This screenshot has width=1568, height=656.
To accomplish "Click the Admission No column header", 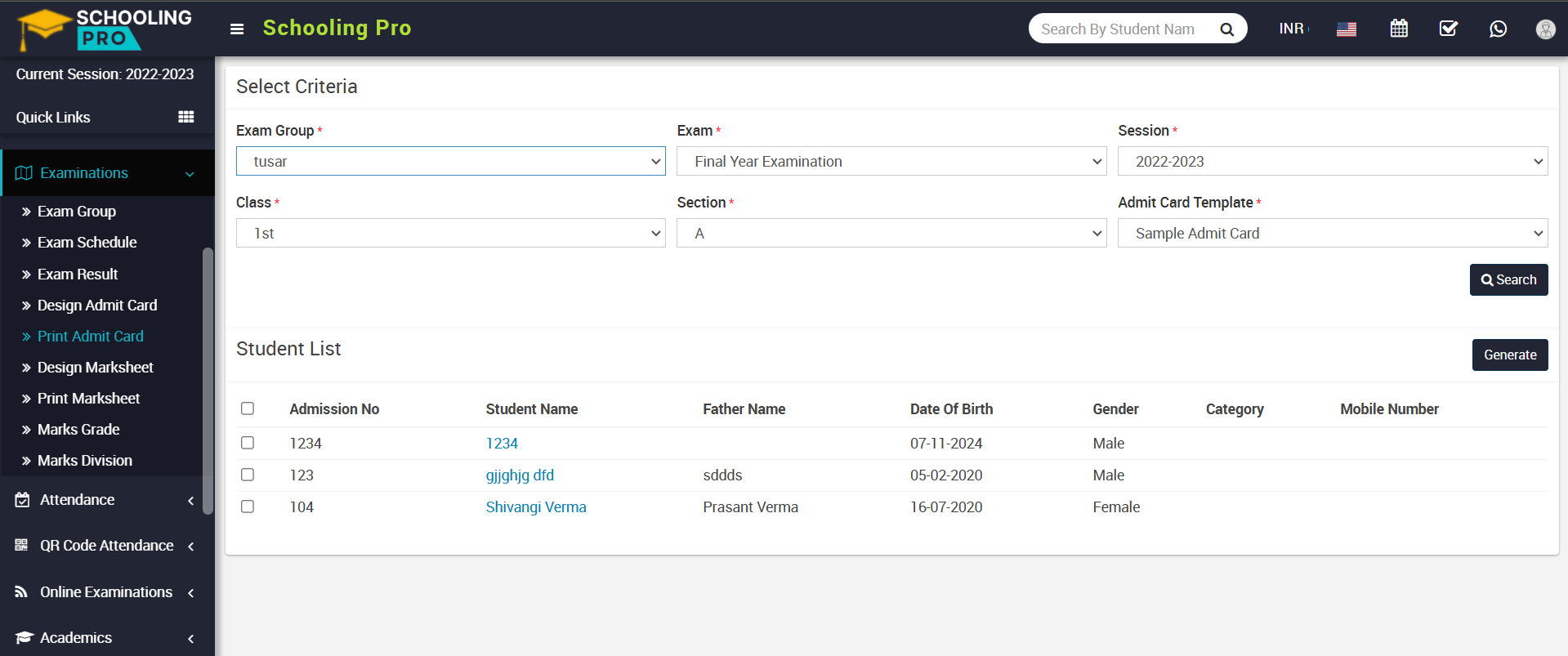I will [x=334, y=409].
